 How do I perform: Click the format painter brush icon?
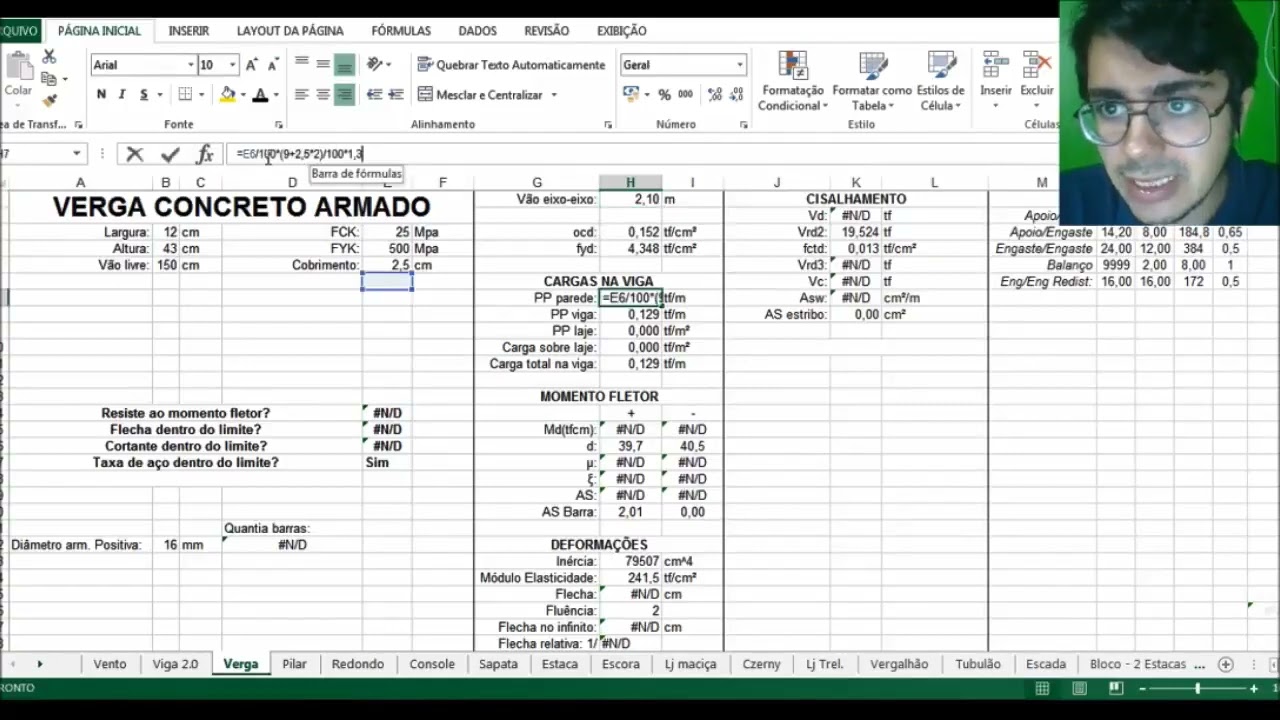click(x=49, y=100)
